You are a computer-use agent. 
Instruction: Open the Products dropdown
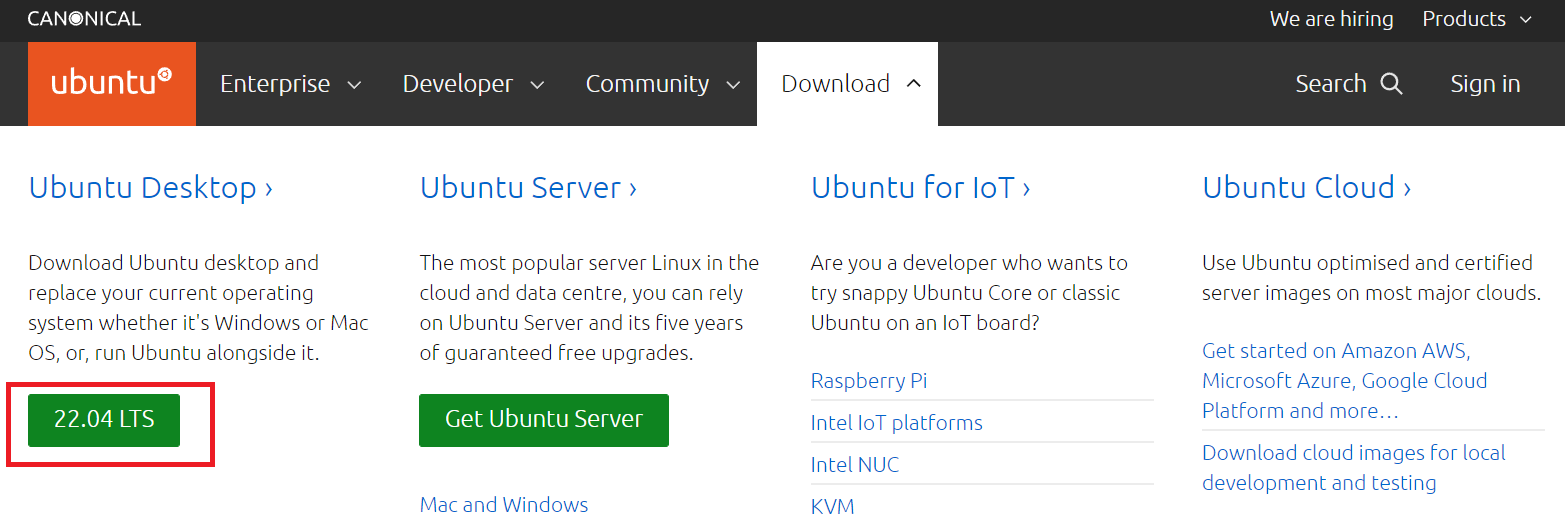[x=1477, y=19]
